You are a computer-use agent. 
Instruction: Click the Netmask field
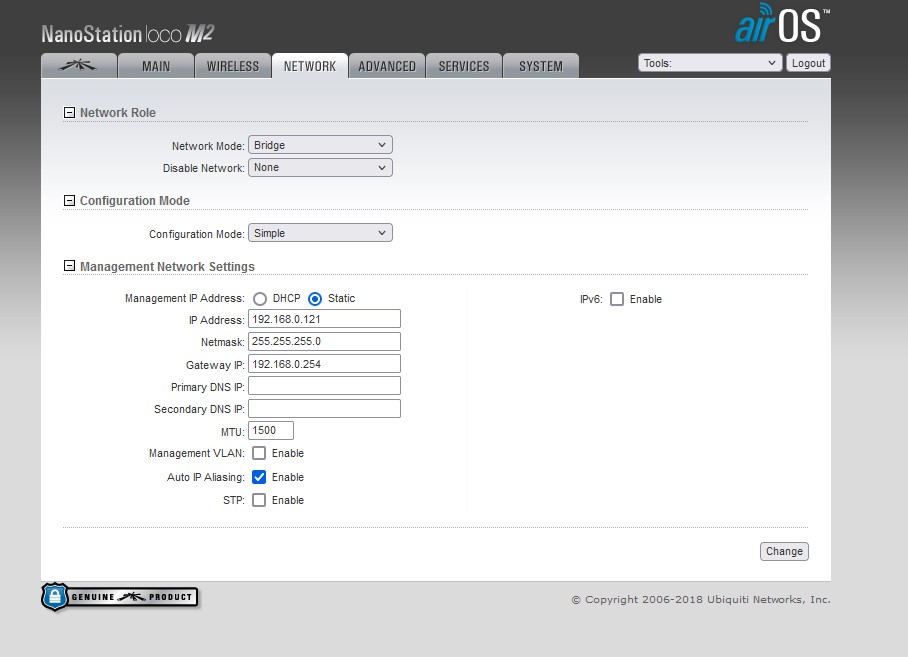324,342
